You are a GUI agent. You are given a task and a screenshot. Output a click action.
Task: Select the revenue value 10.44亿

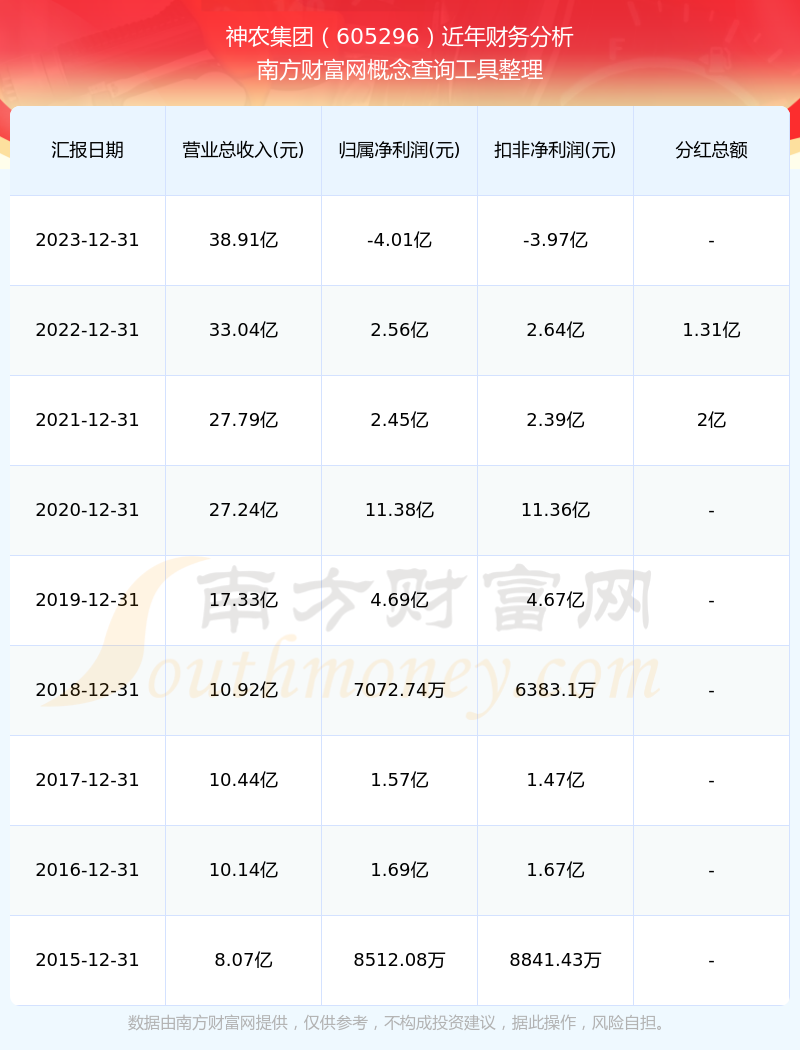tap(243, 780)
